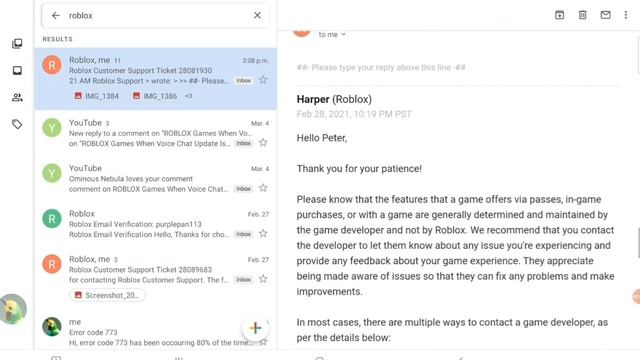Open the Social people sidebar icon
Viewport: 640px width, 360px height.
tap(17, 97)
